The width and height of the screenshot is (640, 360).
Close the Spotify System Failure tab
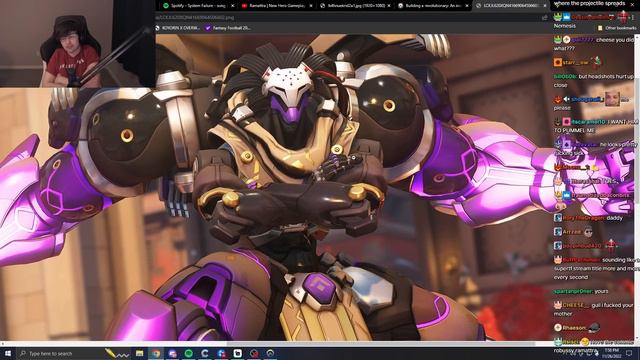[x=233, y=6]
